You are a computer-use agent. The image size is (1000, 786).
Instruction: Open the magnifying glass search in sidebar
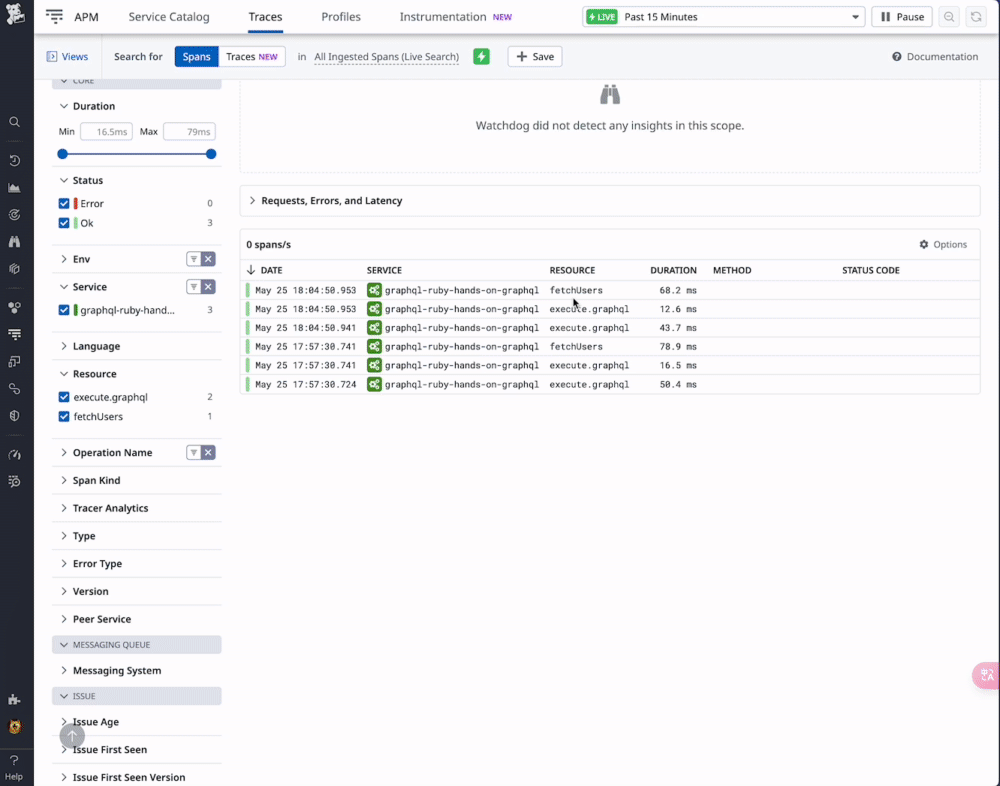pyautogui.click(x=14, y=122)
